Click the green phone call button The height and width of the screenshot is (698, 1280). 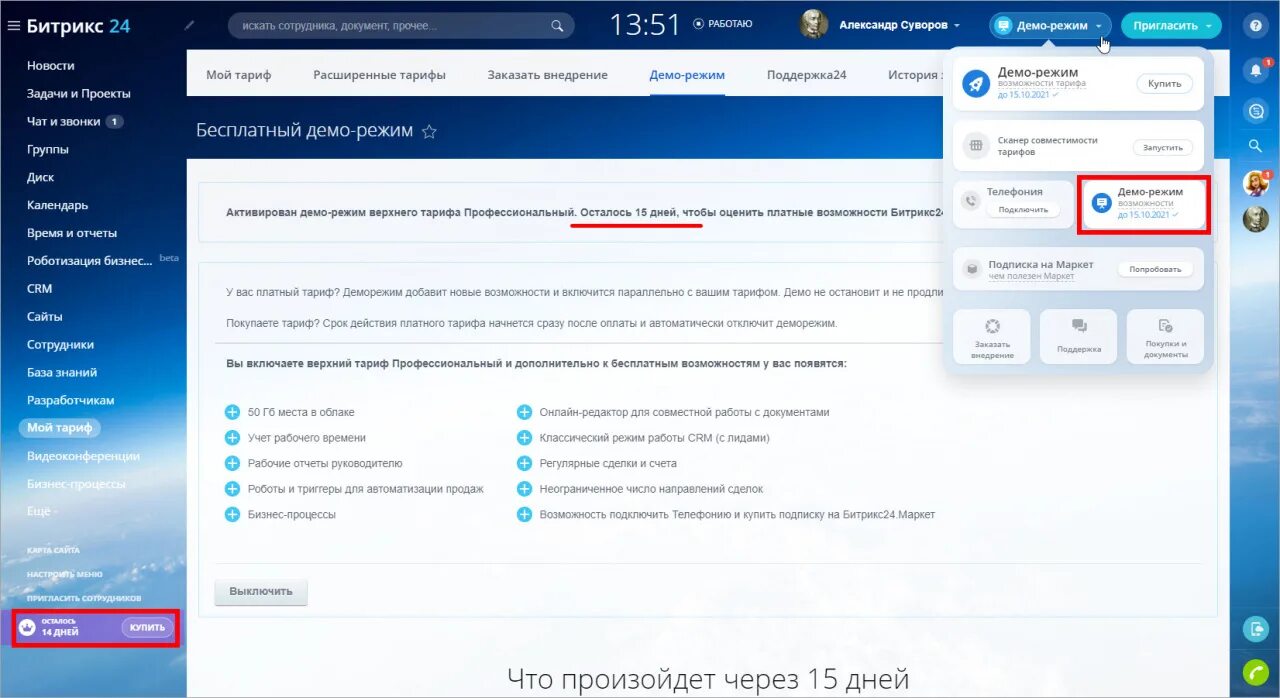click(1256, 671)
